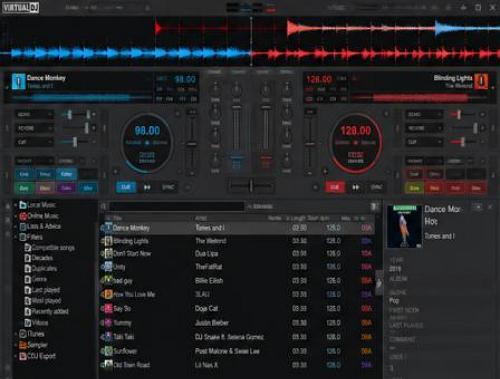
Task: Sort by the Length column header
Action: (299, 218)
